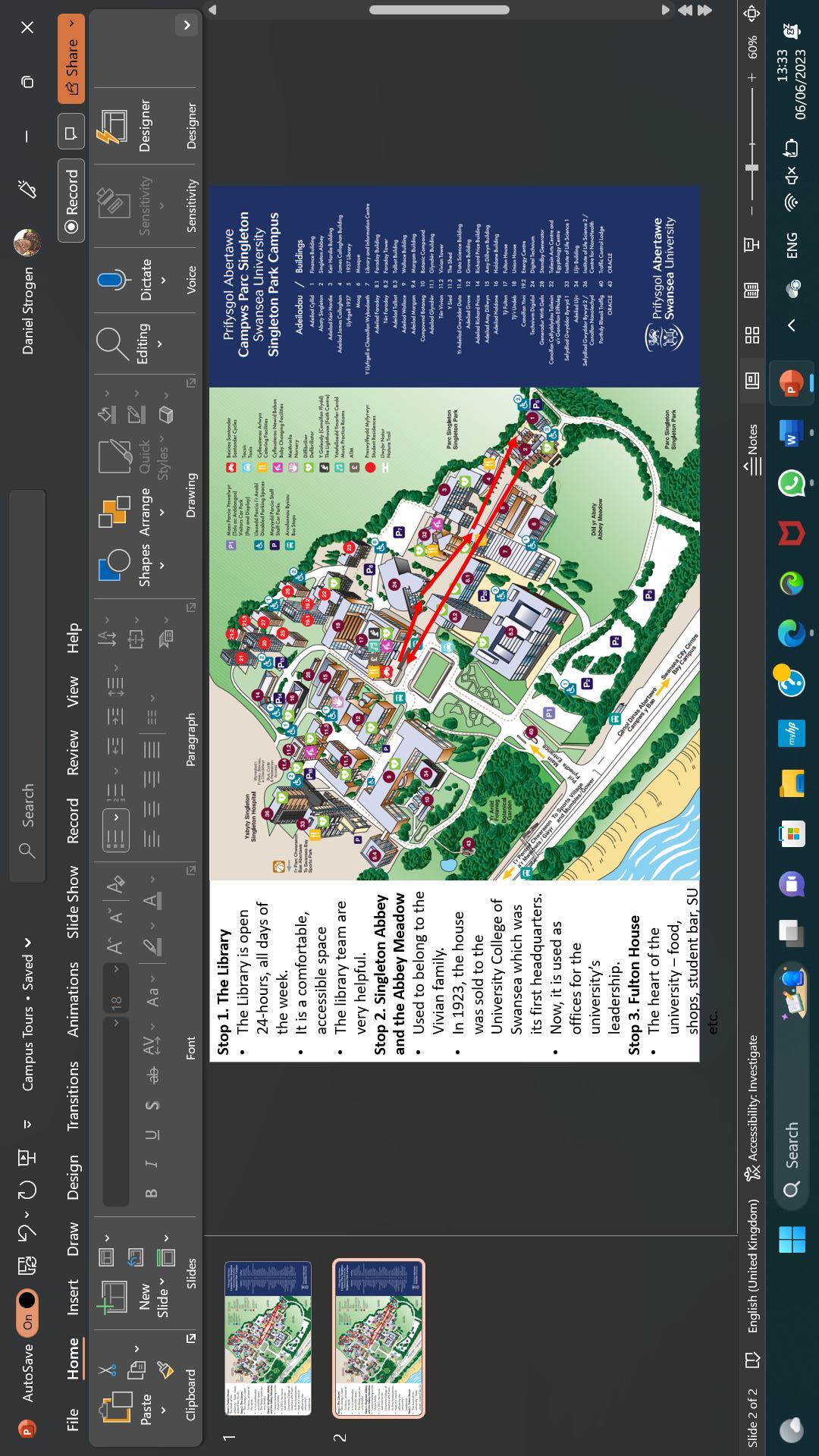This screenshot has height=1456, width=819.
Task: Click the font color A swatch
Action: pos(152,901)
